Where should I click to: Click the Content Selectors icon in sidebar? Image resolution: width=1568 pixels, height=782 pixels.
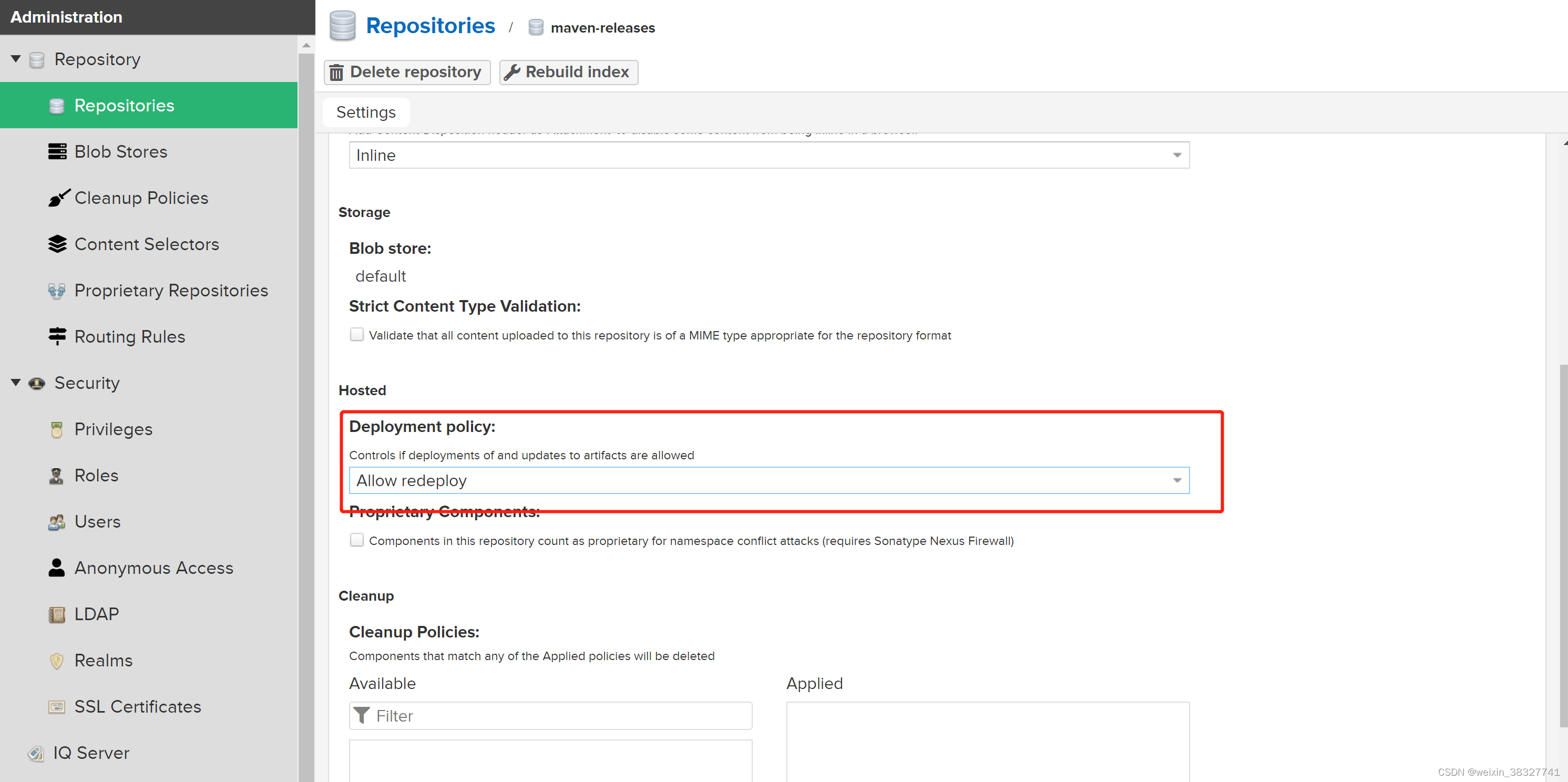[57, 244]
